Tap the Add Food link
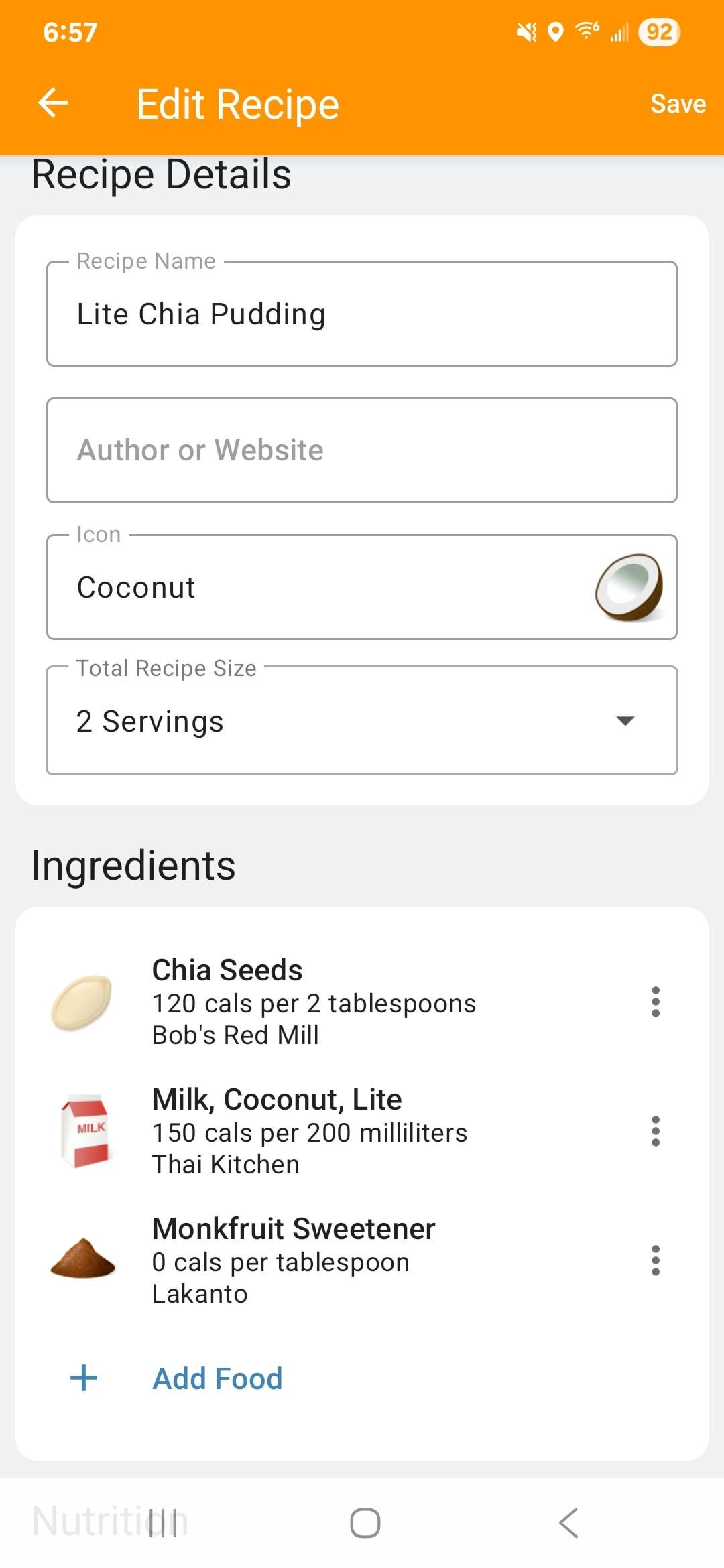The image size is (724, 1568). 217,1378
